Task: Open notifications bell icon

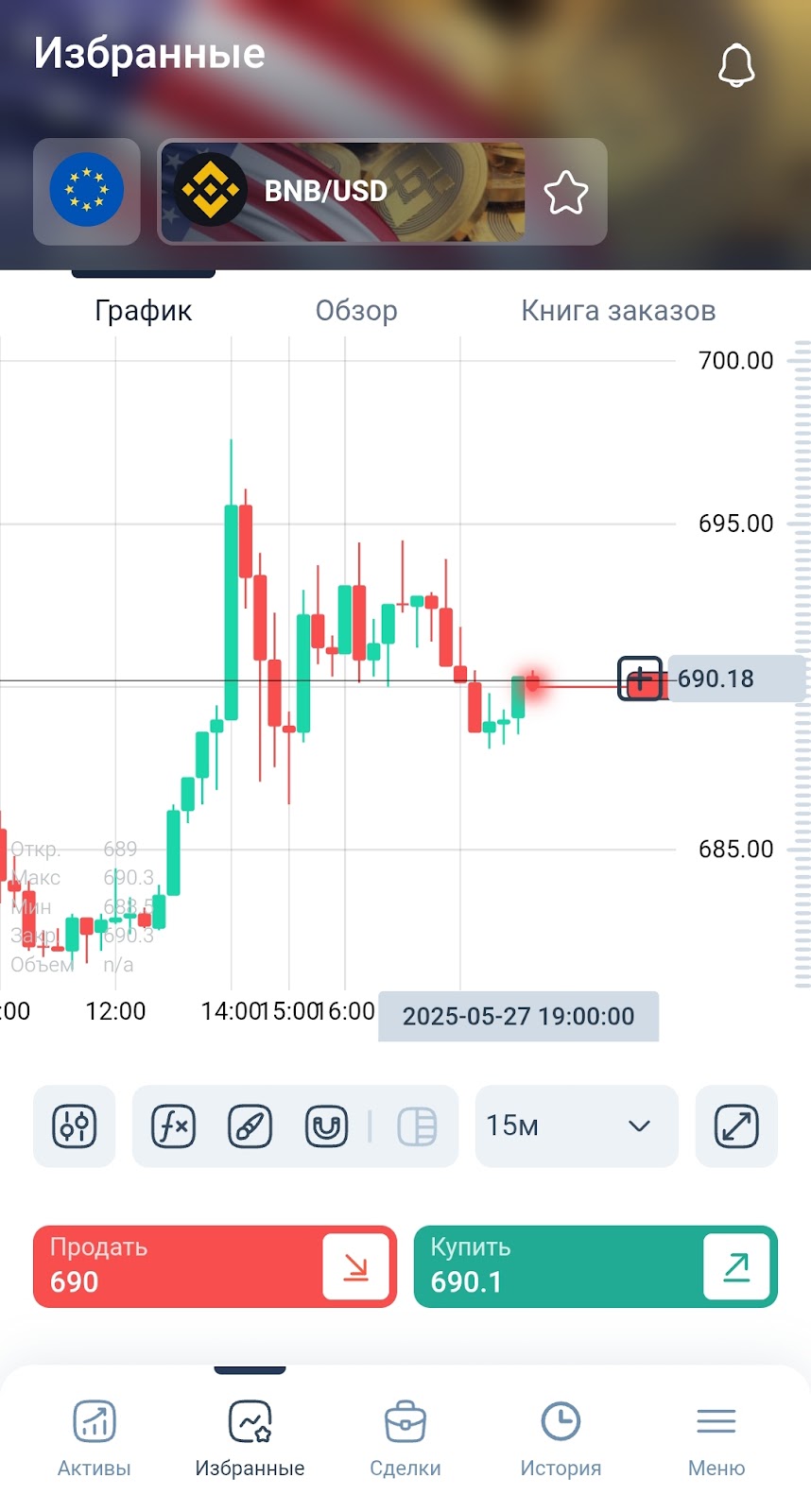Action: tap(736, 66)
